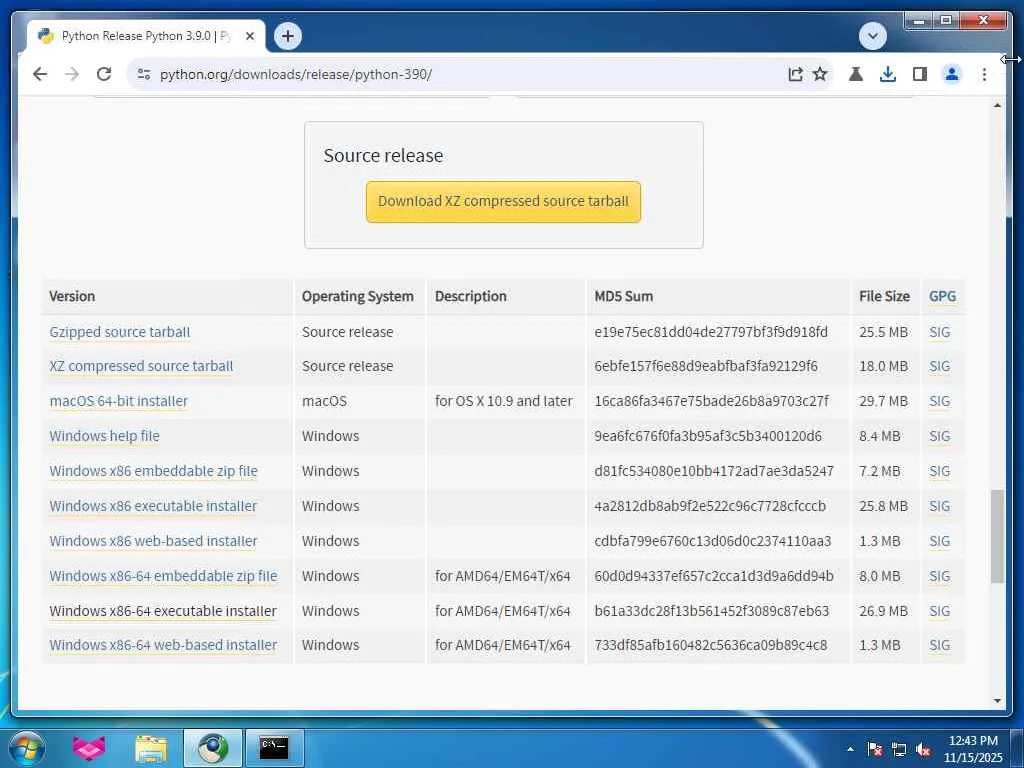Viewport: 1024px width, 768px height.
Task: Click scrollbar up arrow
Action: pos(997,105)
